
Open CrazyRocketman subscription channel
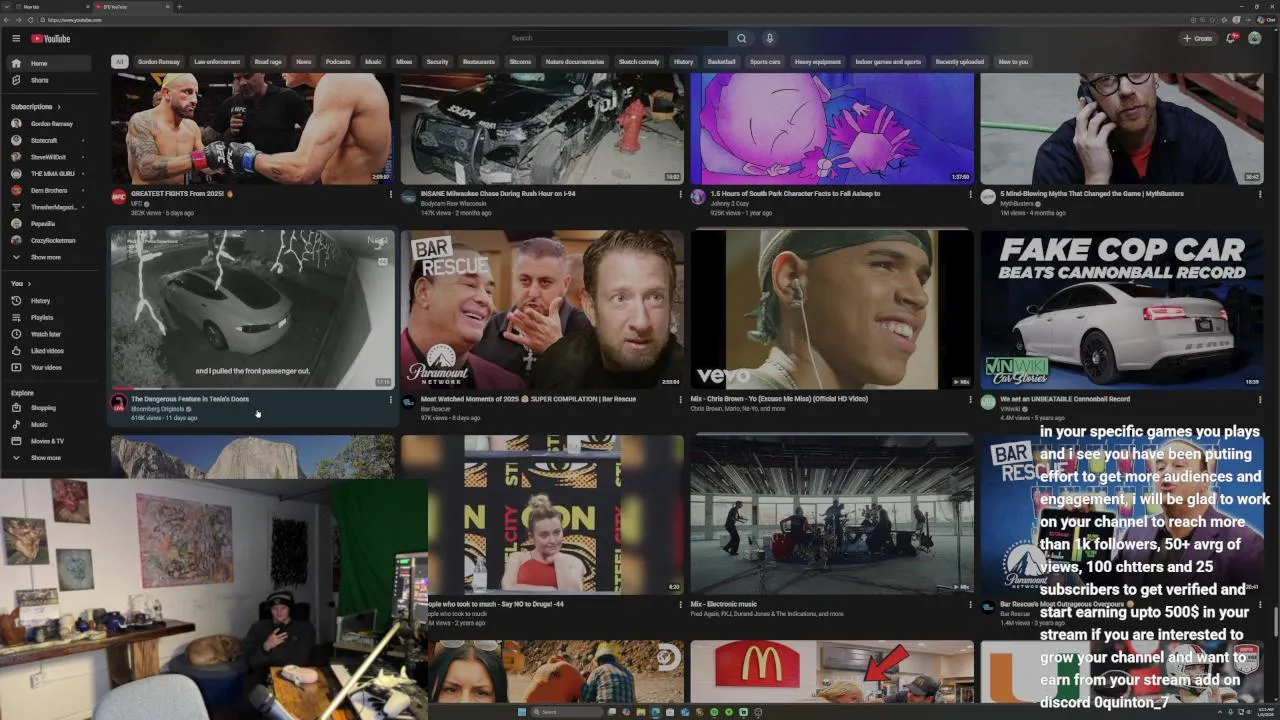coord(50,240)
